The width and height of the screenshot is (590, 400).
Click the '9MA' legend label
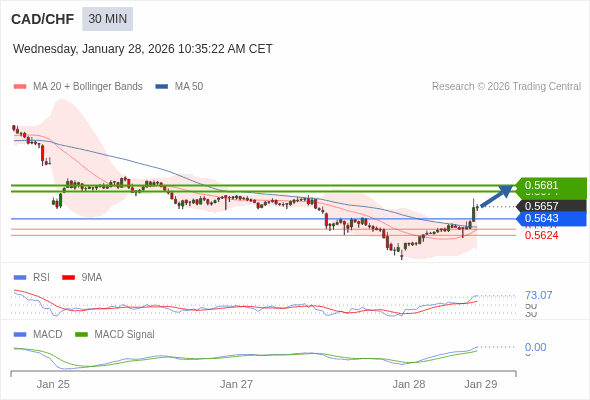[92, 277]
